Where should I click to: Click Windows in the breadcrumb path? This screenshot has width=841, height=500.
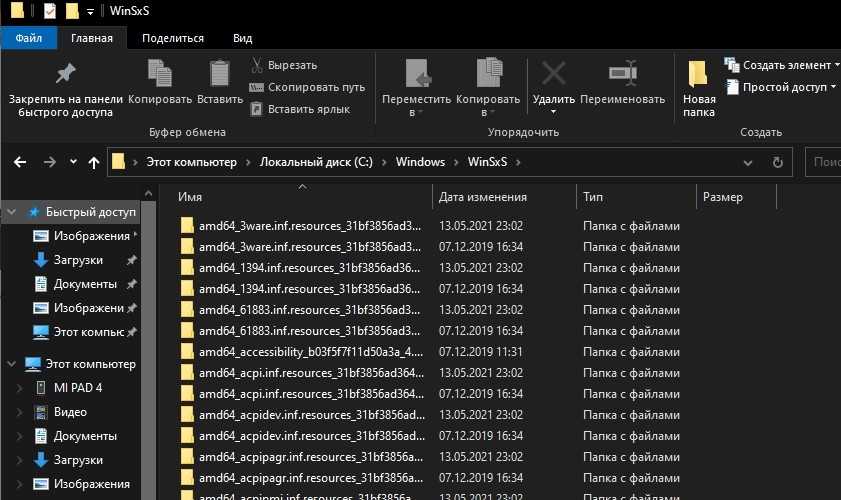click(420, 162)
